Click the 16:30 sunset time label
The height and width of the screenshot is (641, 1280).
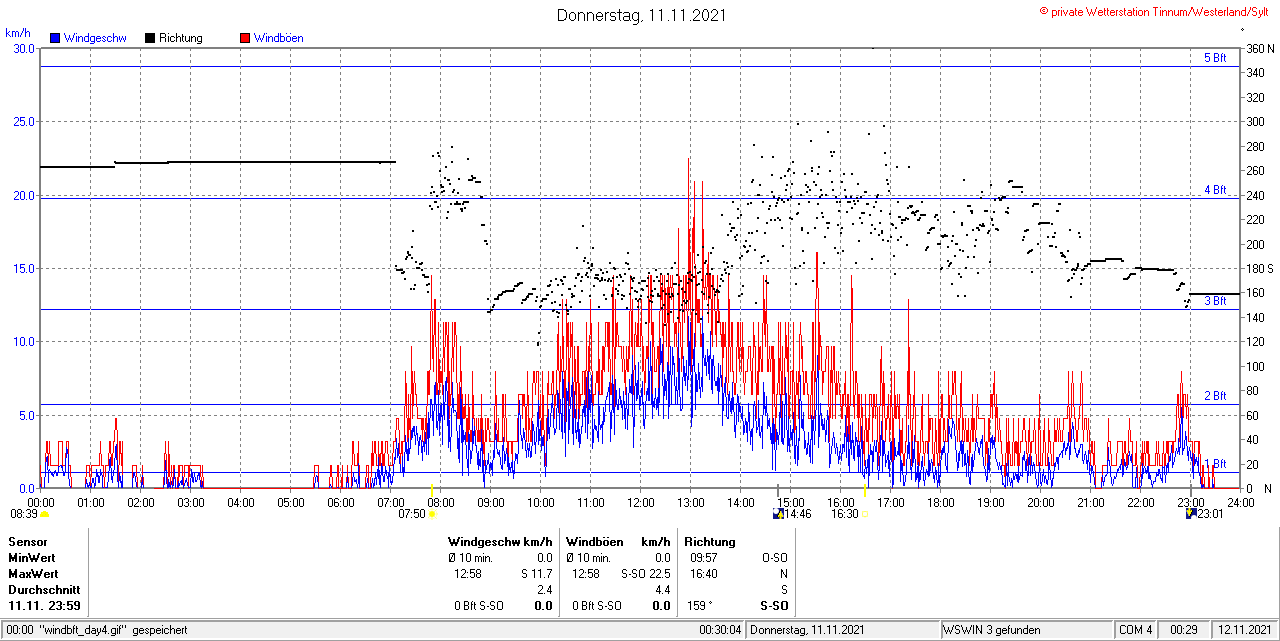pos(844,514)
